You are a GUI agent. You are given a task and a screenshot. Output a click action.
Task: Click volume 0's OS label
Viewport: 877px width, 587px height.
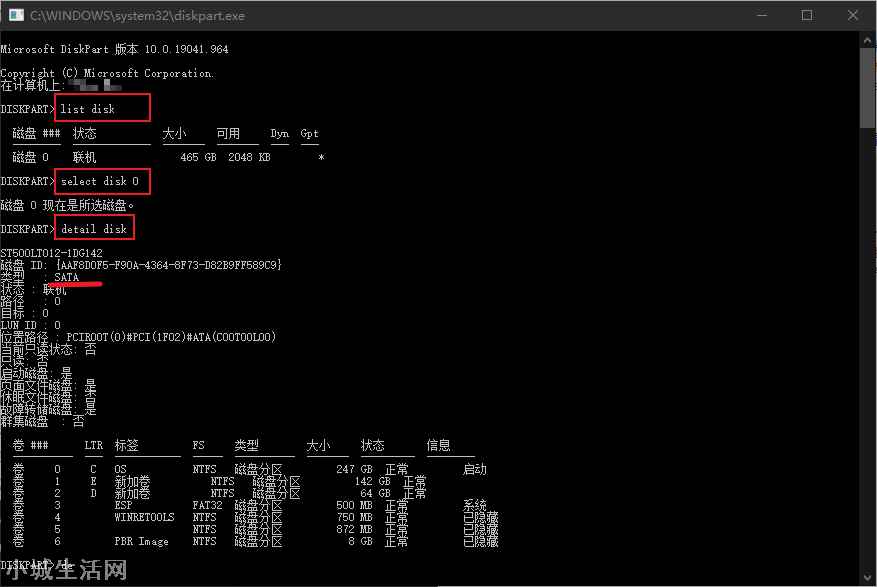[120, 469]
